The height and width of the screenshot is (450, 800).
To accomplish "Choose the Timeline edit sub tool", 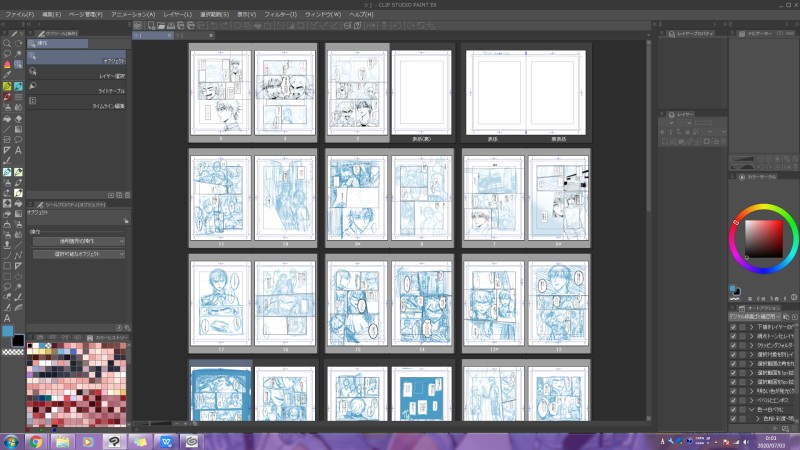I will pyautogui.click(x=77, y=102).
